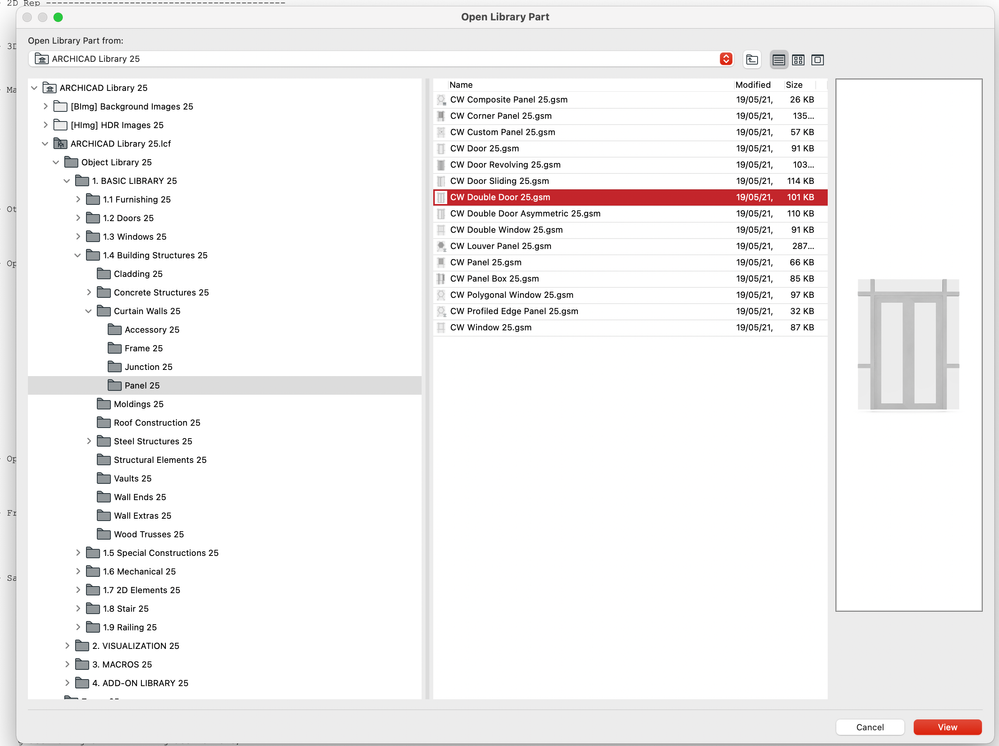Expand the [HImg] HDR Images 25 folder

tap(45, 125)
